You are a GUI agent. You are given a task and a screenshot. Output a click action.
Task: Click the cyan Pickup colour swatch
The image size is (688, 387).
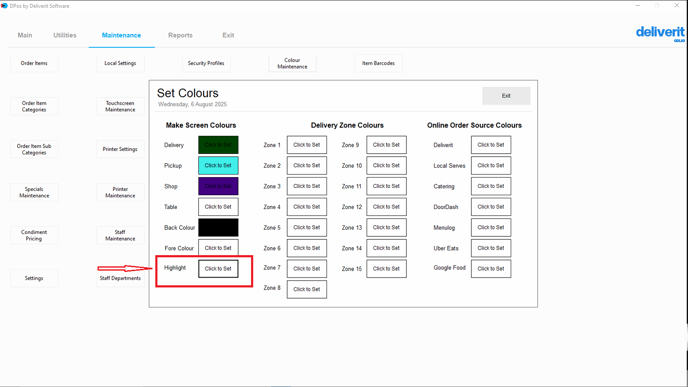click(218, 165)
